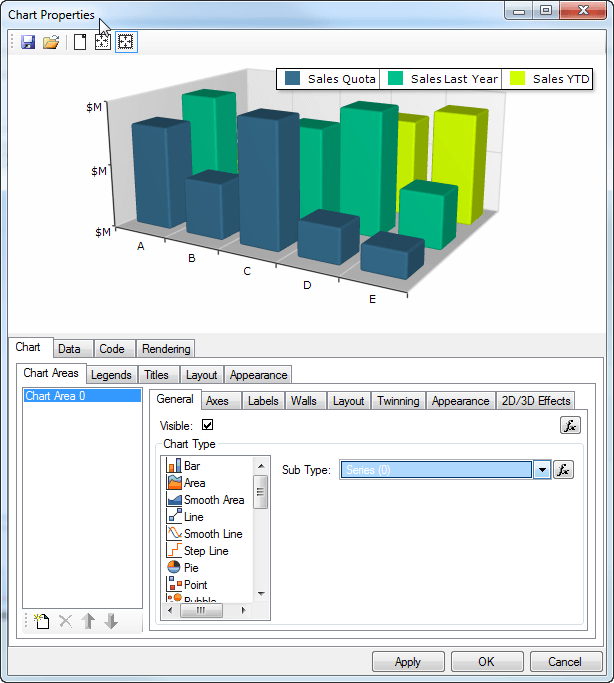This screenshot has width=614, height=683.
Task: Add a new chart area using the new-item icon
Action: tap(41, 621)
